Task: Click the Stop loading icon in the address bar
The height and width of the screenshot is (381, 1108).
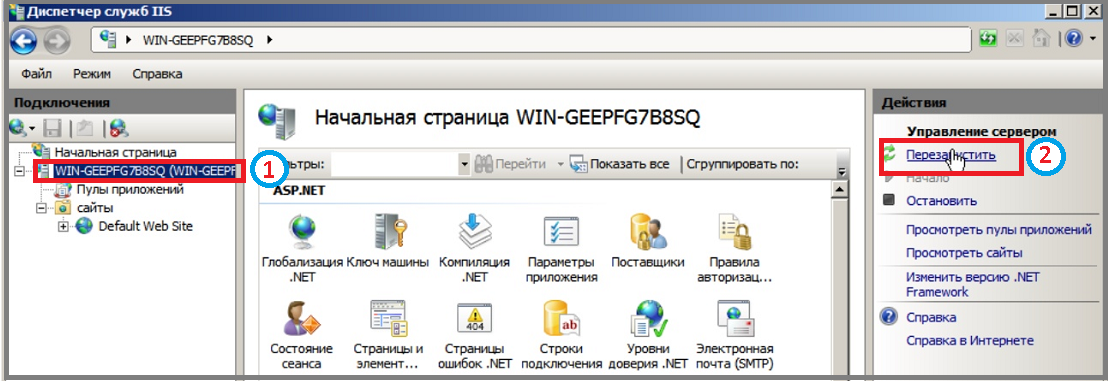Action: [1015, 40]
